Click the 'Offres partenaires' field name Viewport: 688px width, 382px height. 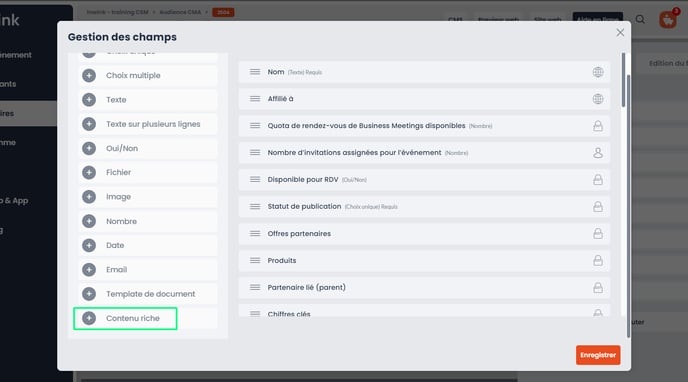pos(299,233)
